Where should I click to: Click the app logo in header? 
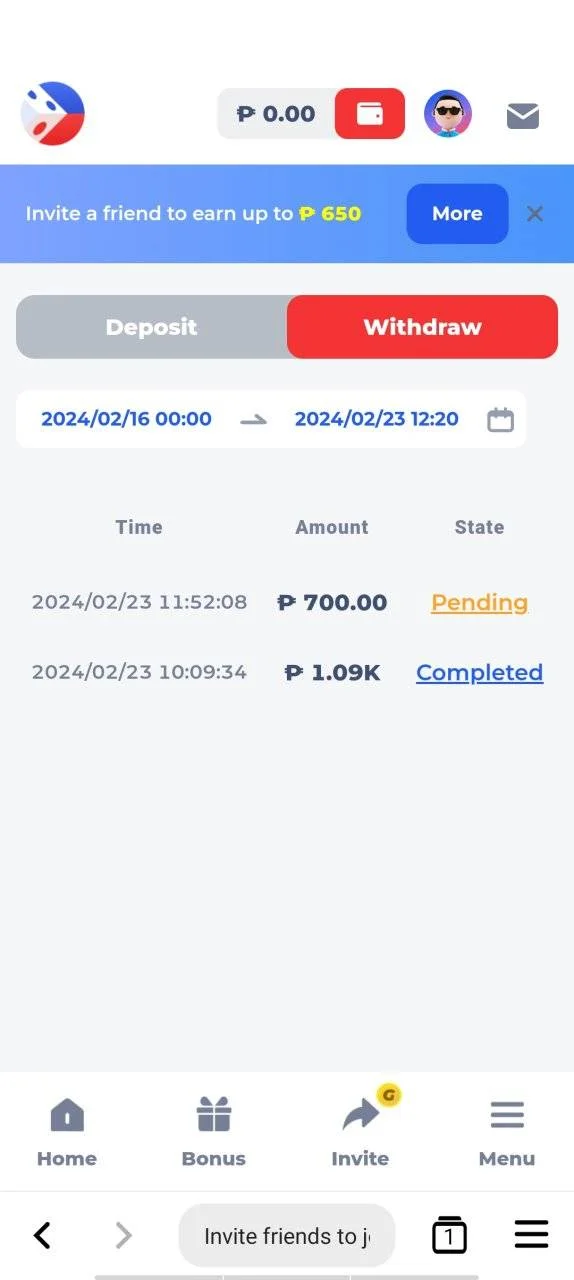53,113
